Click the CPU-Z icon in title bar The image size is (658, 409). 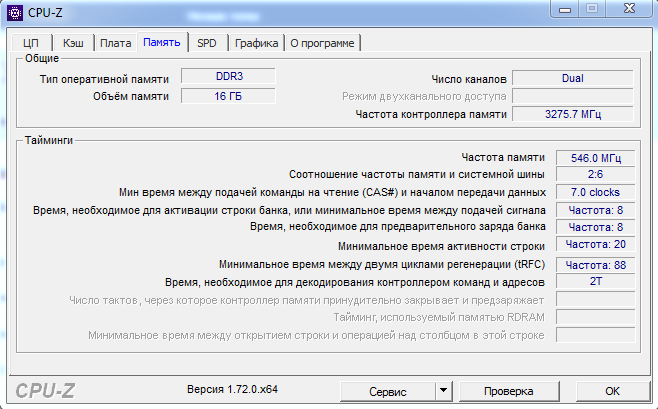(x=15, y=13)
